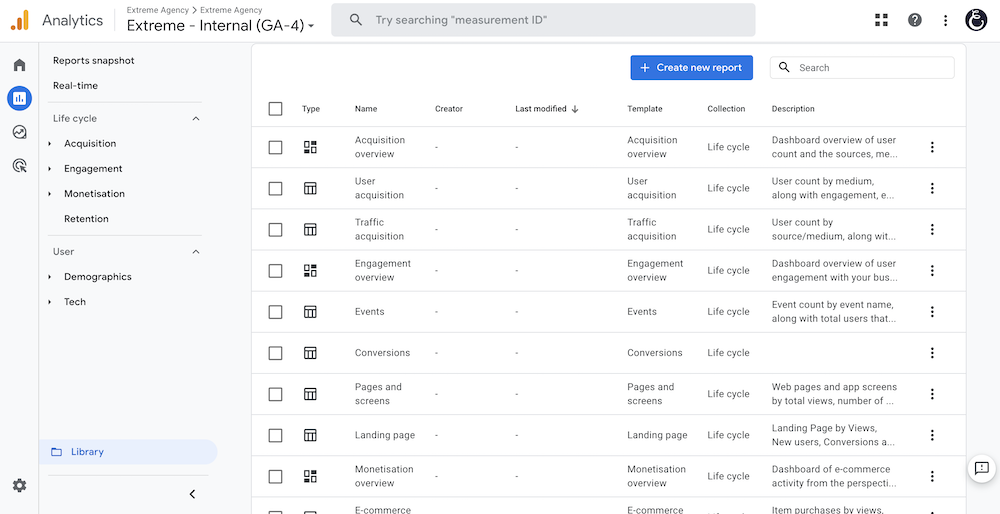Open the Home icon in left rail

tap(20, 65)
